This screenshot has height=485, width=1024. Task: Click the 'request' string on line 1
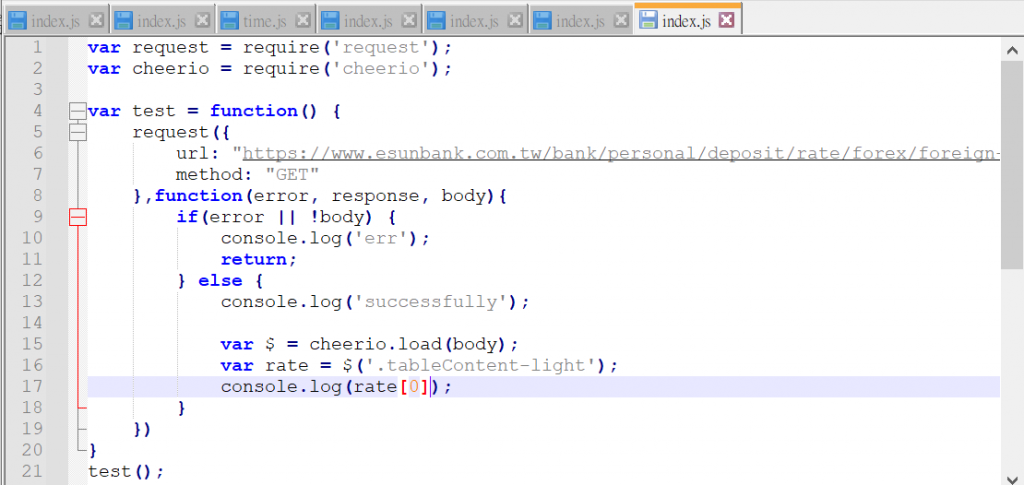pyautogui.click(x=381, y=48)
